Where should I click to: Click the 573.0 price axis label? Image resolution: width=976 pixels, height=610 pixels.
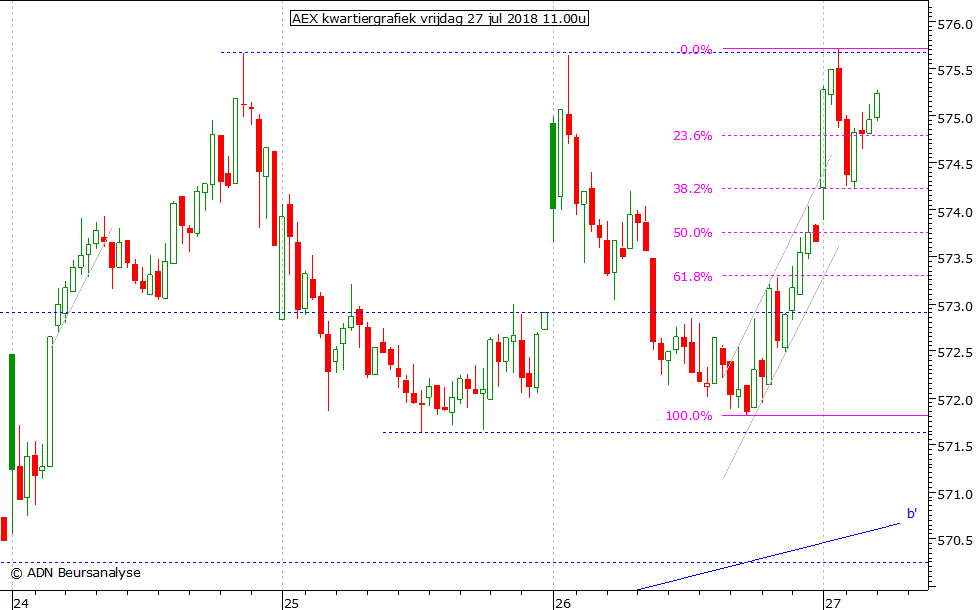click(954, 306)
